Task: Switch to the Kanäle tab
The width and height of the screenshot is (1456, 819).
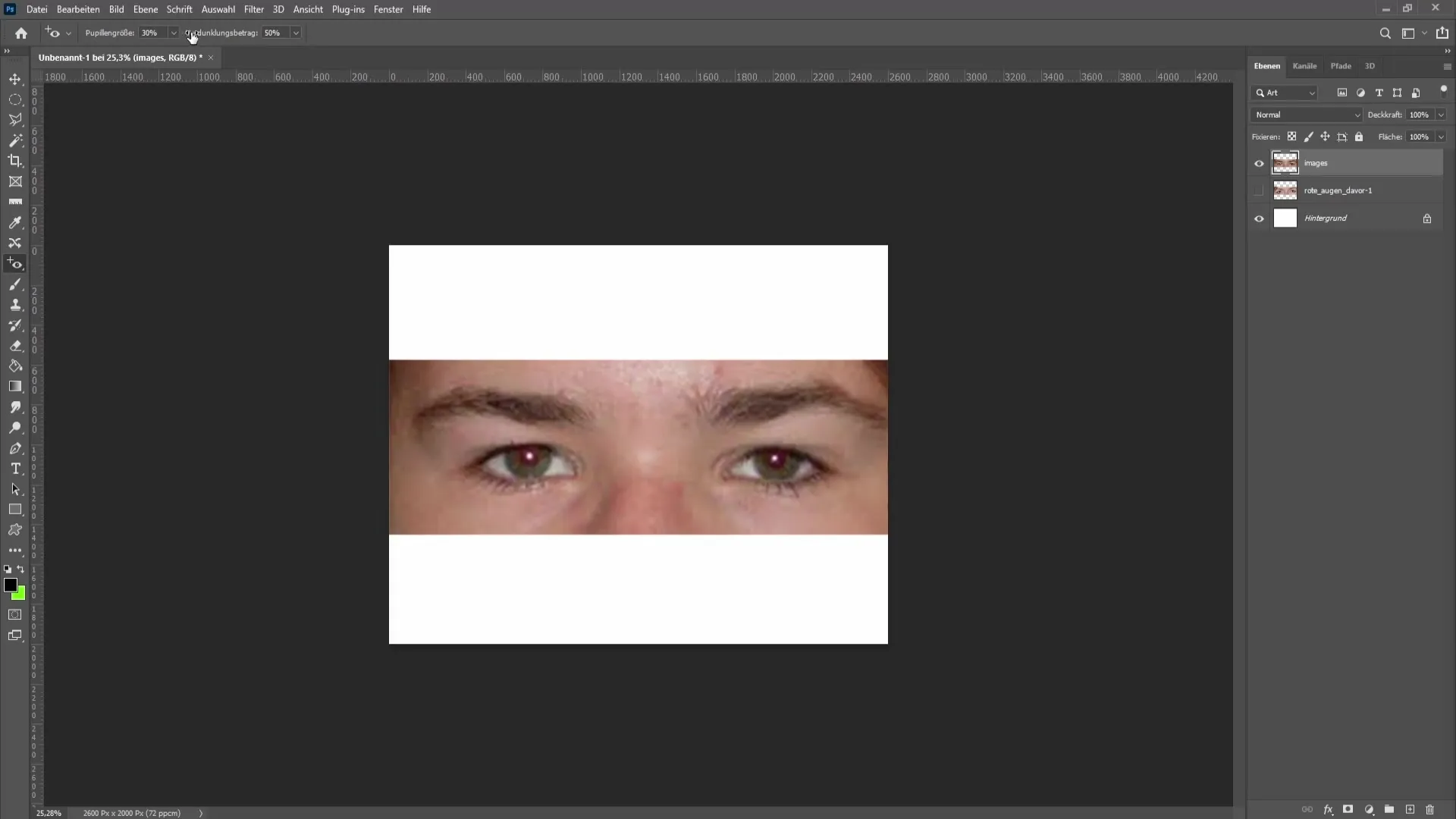Action: [1304, 65]
